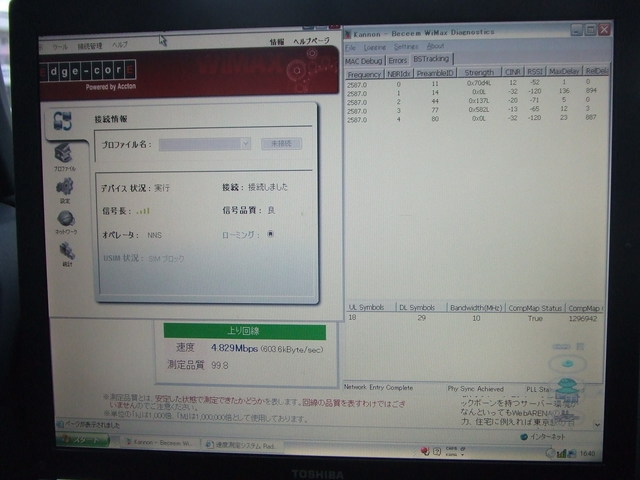Click the Bandwidth(MHz) column header
Screen dimensions: 640x480
coord(476,308)
